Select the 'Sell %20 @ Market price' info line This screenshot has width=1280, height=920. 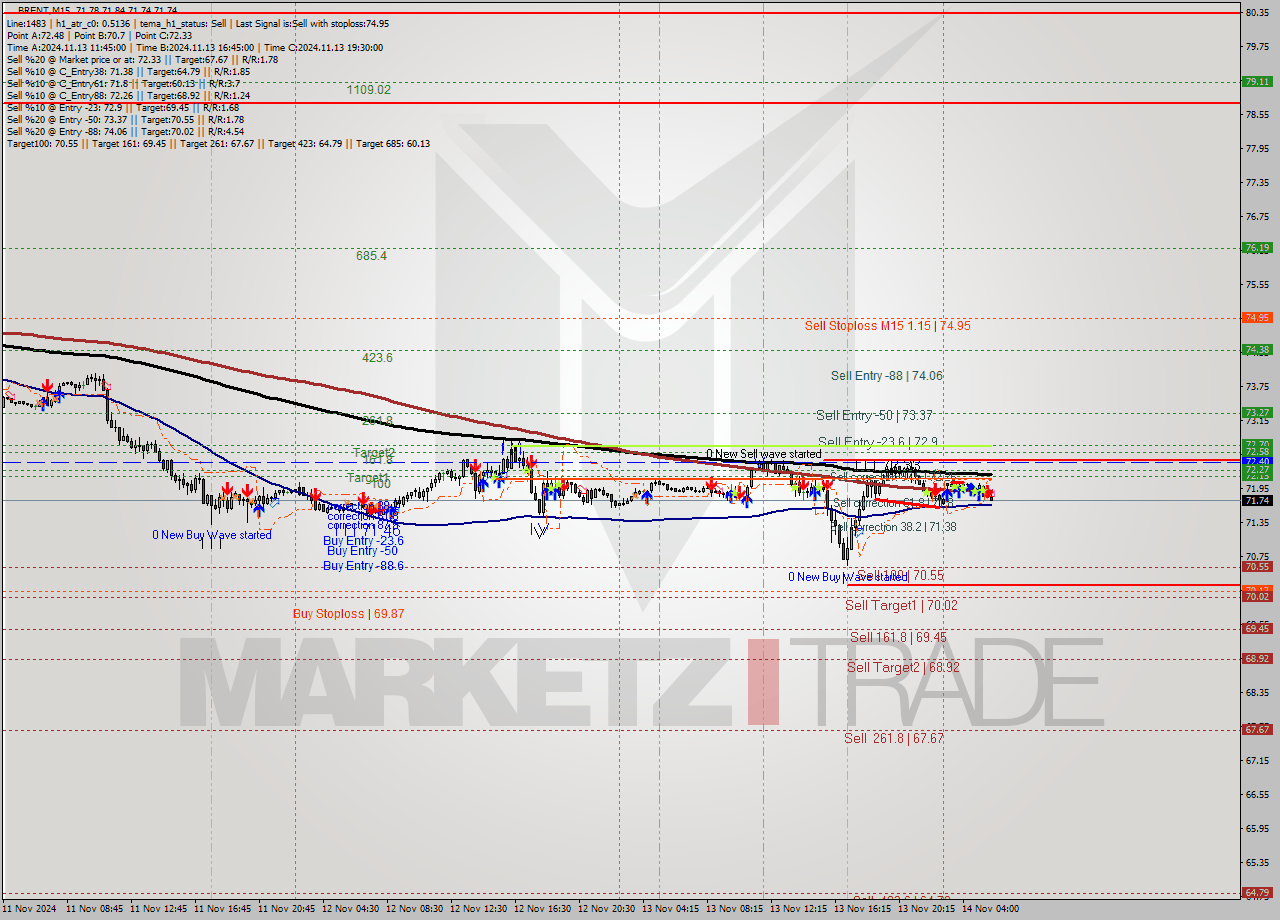142,59
